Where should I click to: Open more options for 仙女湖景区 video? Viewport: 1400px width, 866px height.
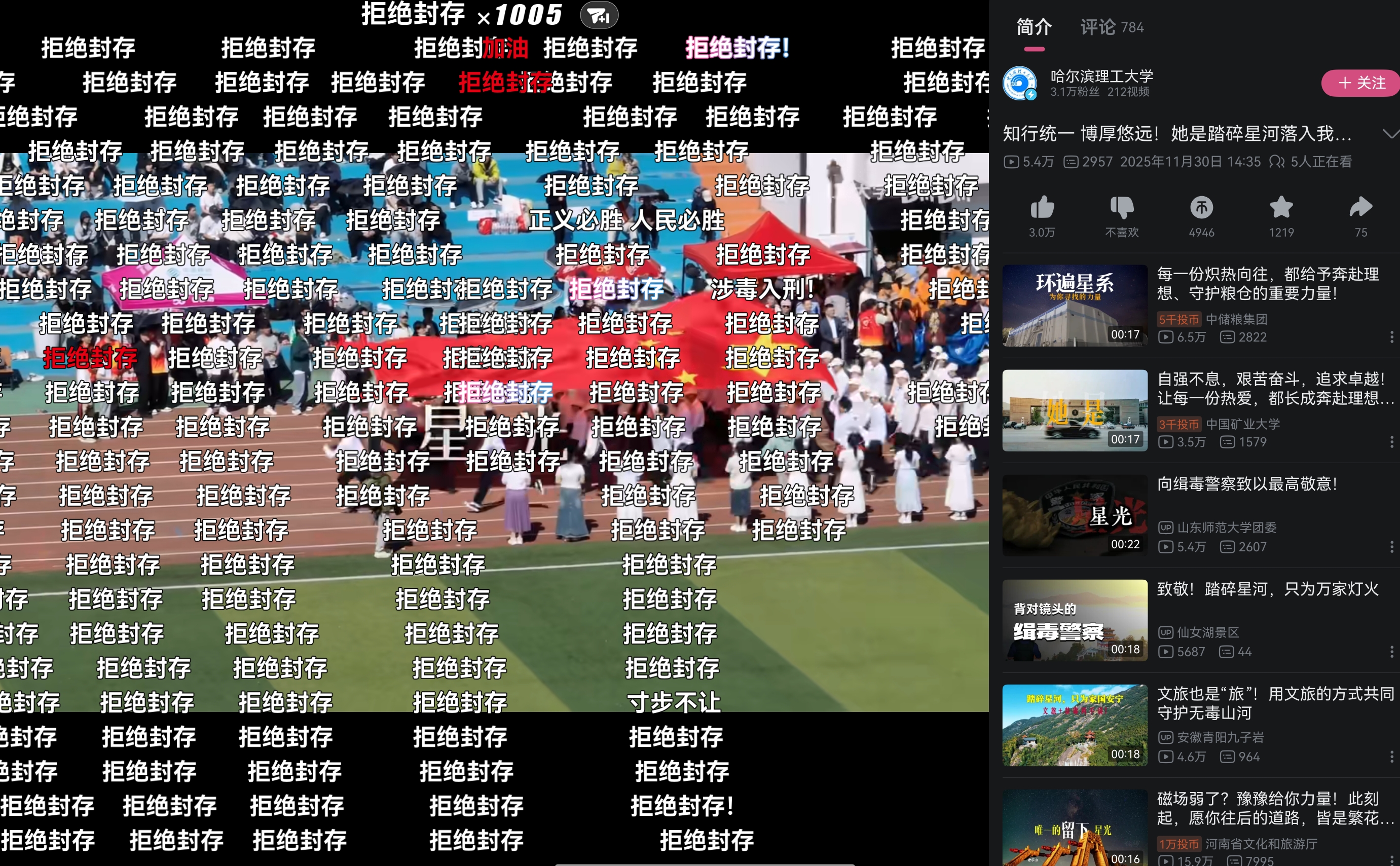(x=1391, y=652)
